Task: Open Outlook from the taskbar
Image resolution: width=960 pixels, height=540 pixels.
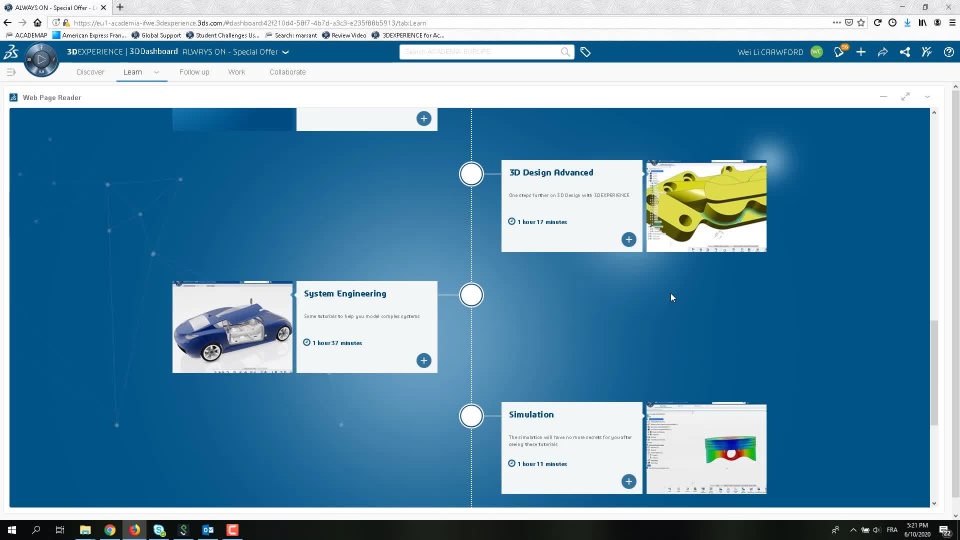Action: click(x=208, y=530)
